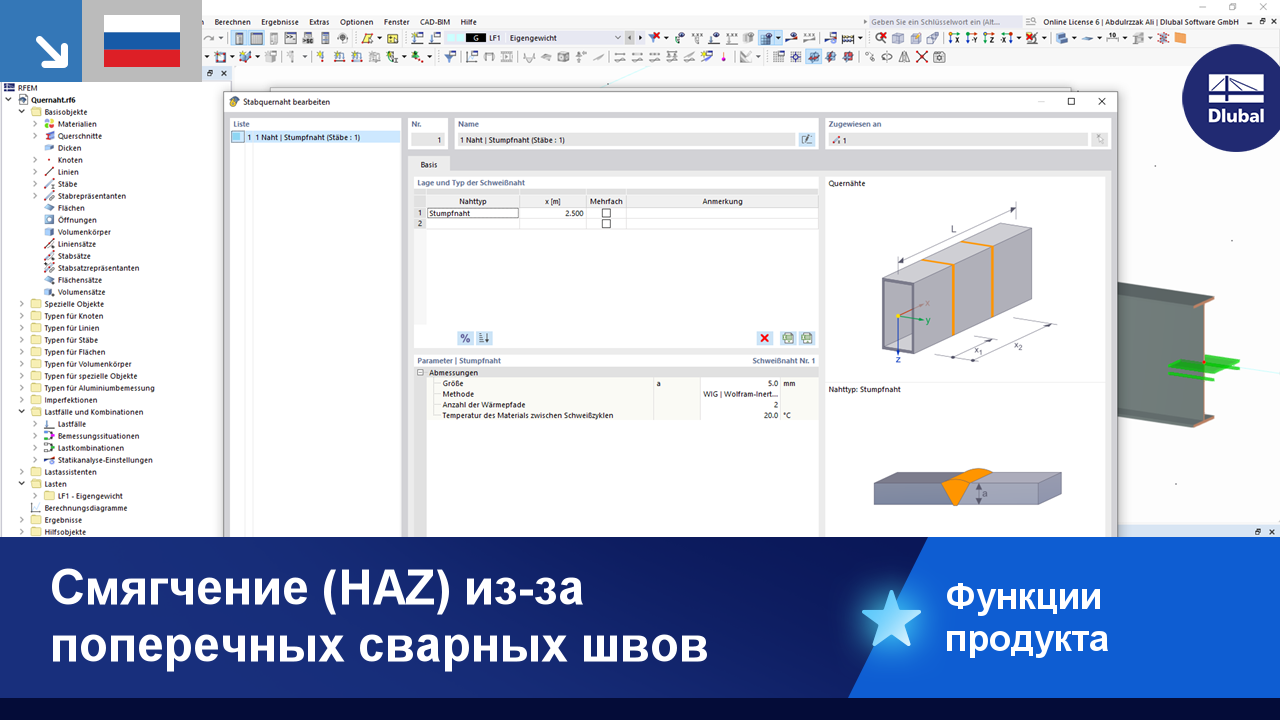Viewport: 1280px width, 720px height.
Task: Tick the Mehrfach checkbox in row 2
Action: click(606, 224)
